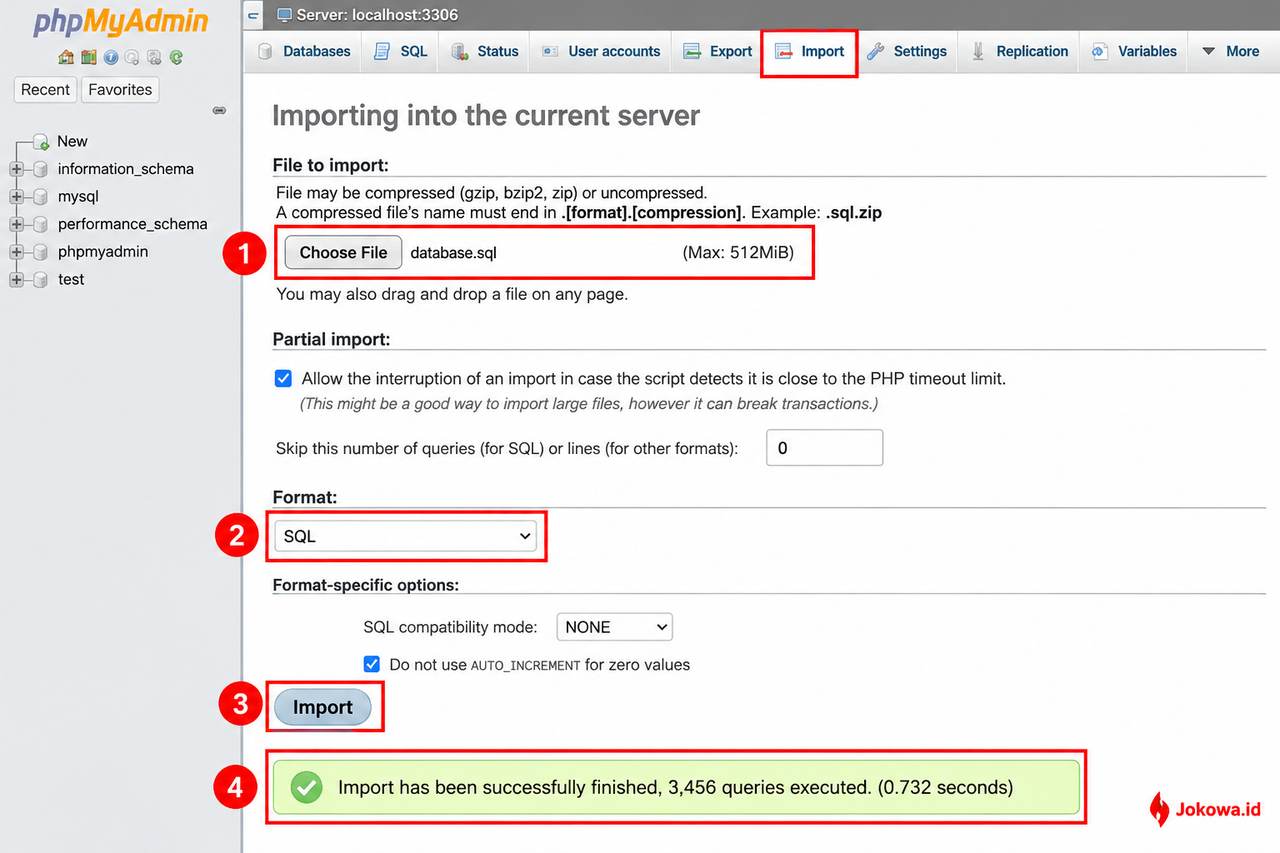Click the Home icon under the phpMyAdmin logo
The image size is (1280, 853).
pyautogui.click(x=66, y=57)
